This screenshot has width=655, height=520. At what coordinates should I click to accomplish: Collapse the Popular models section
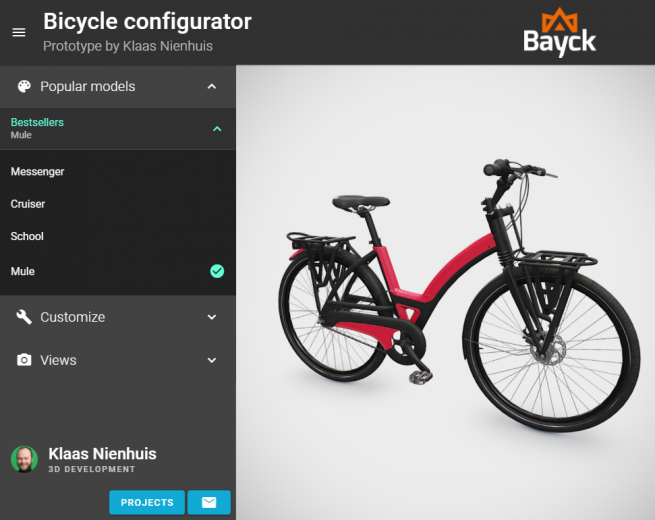[x=212, y=86]
